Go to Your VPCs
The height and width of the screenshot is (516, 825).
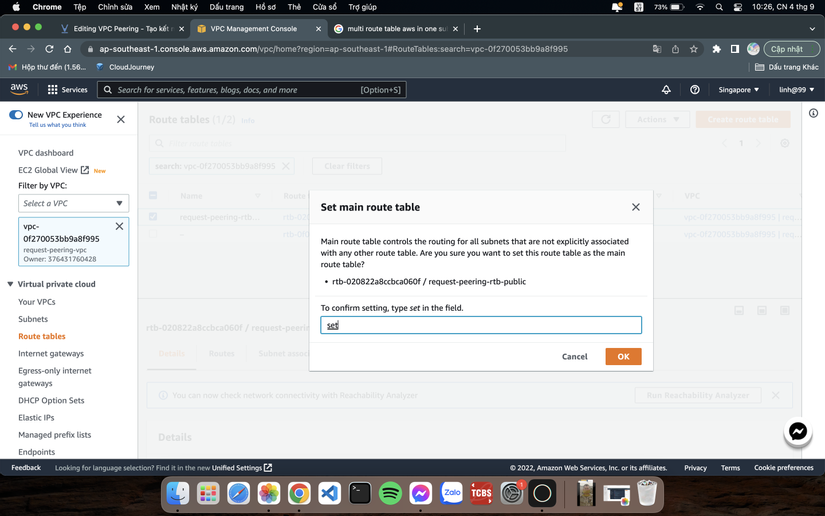[x=37, y=302]
